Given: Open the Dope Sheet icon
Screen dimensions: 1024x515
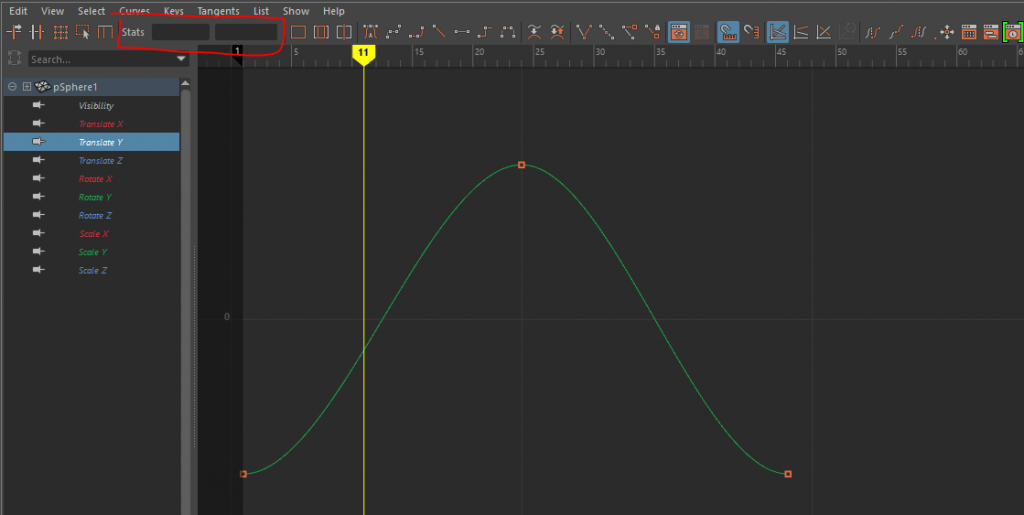Looking at the screenshot, I should pos(968,32).
